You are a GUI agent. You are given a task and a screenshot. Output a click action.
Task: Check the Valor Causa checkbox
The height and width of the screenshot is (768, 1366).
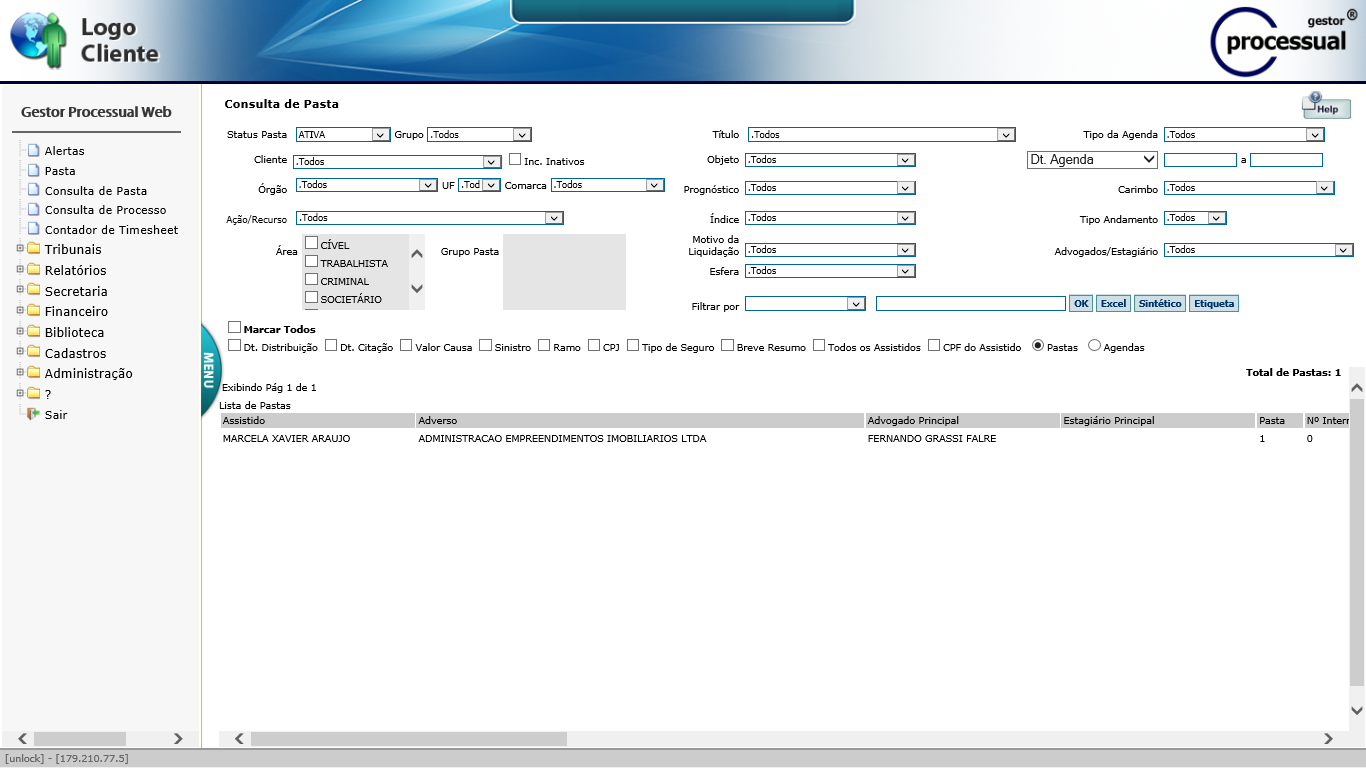[406, 346]
